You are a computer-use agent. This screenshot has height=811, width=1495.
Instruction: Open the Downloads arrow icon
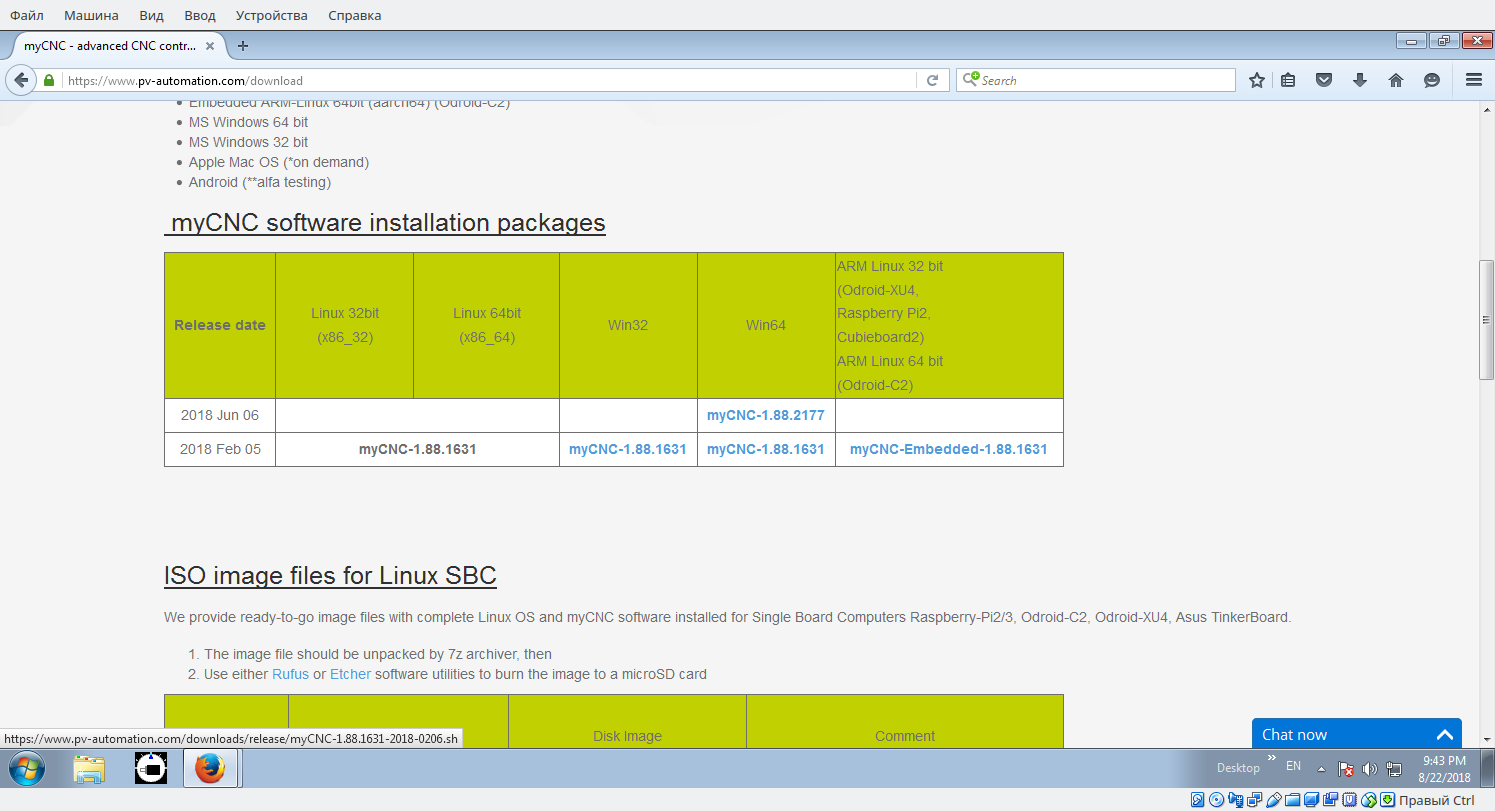[x=1360, y=80]
